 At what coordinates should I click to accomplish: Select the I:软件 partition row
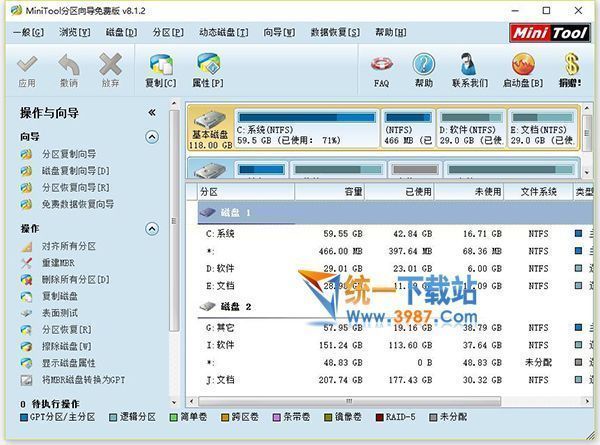(395, 345)
